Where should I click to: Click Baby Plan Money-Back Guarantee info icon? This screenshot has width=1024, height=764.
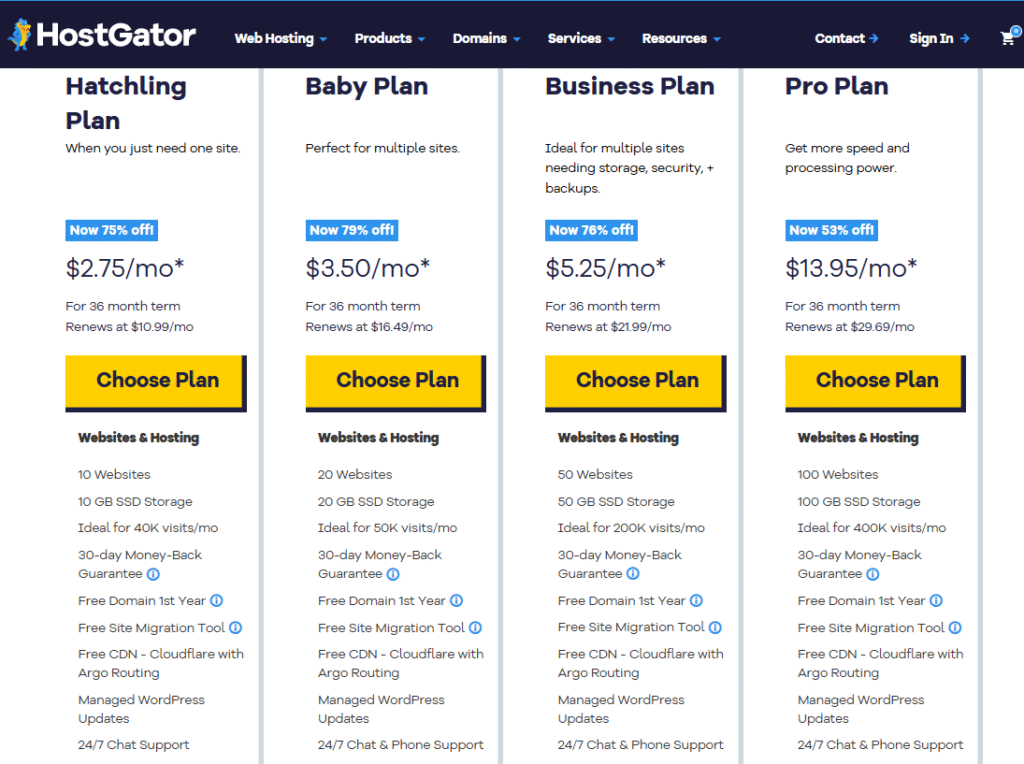(x=393, y=574)
